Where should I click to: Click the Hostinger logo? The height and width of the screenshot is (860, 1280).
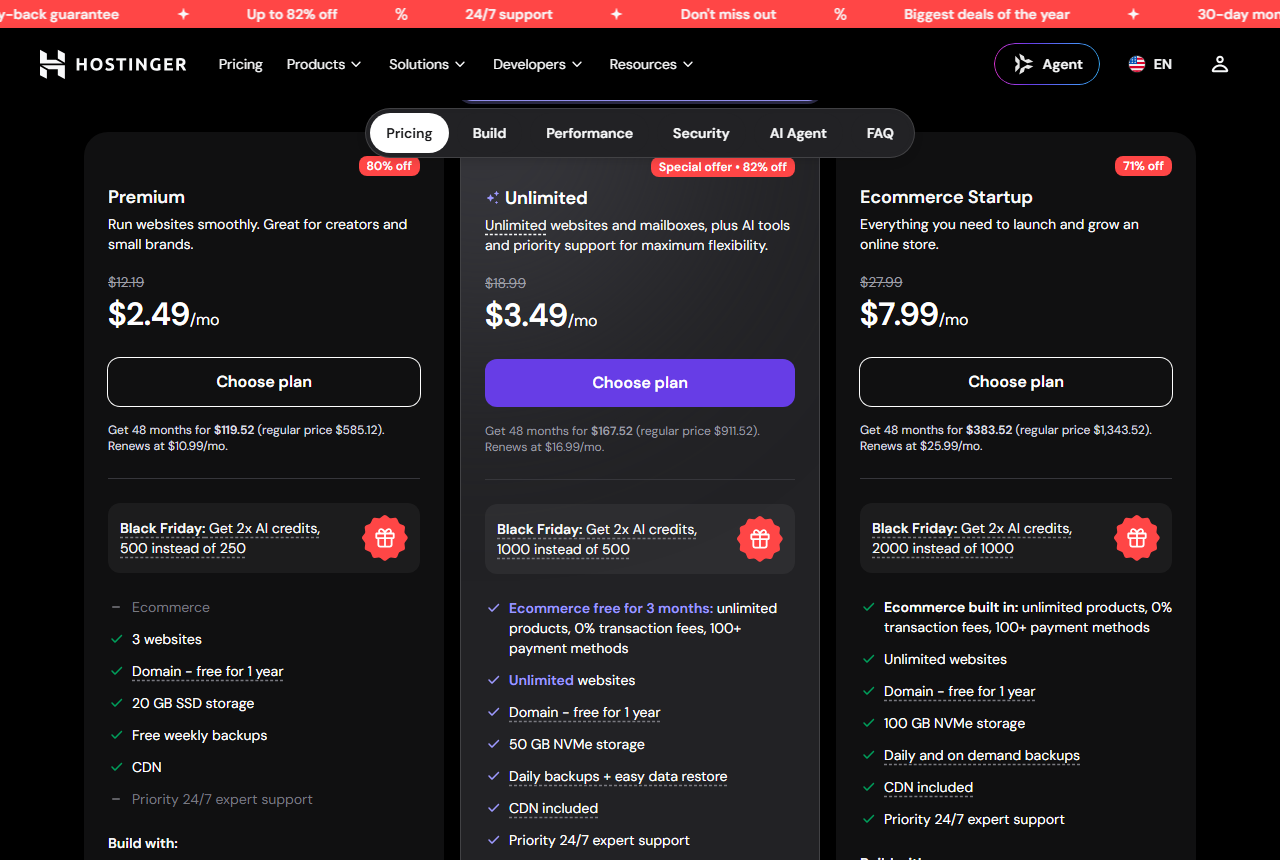tap(113, 64)
